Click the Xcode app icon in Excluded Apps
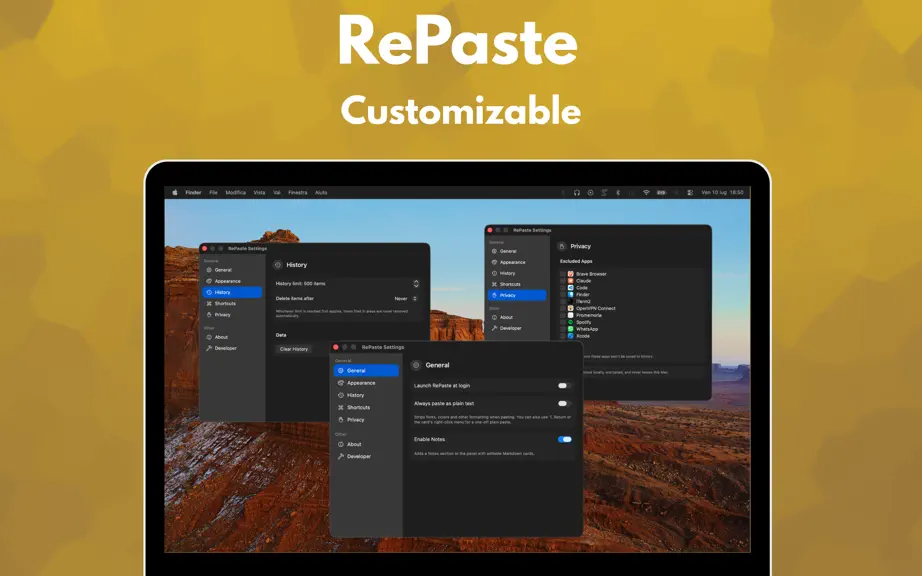This screenshot has width=922, height=576. pos(570,336)
